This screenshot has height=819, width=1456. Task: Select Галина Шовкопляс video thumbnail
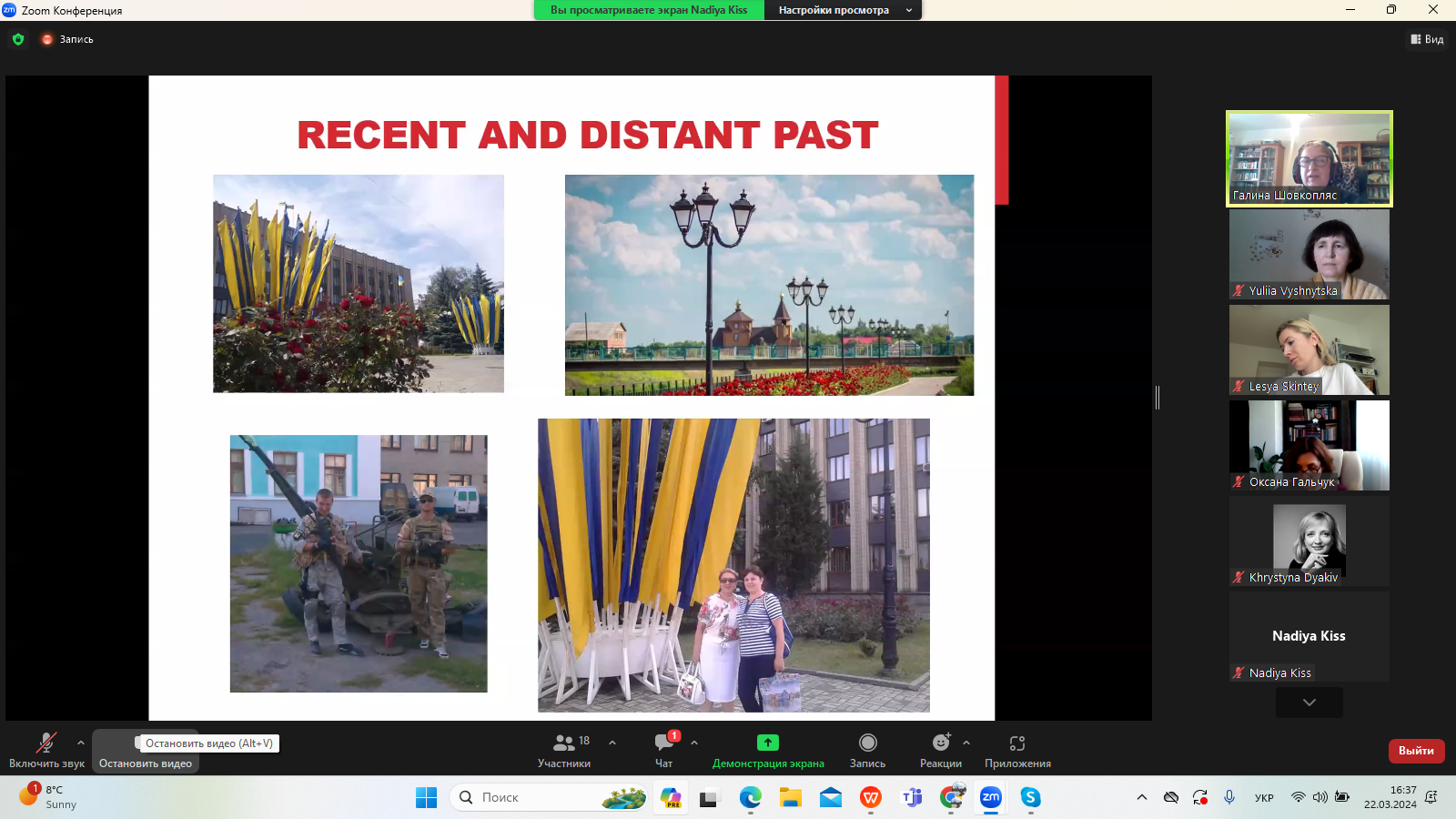pyautogui.click(x=1309, y=158)
